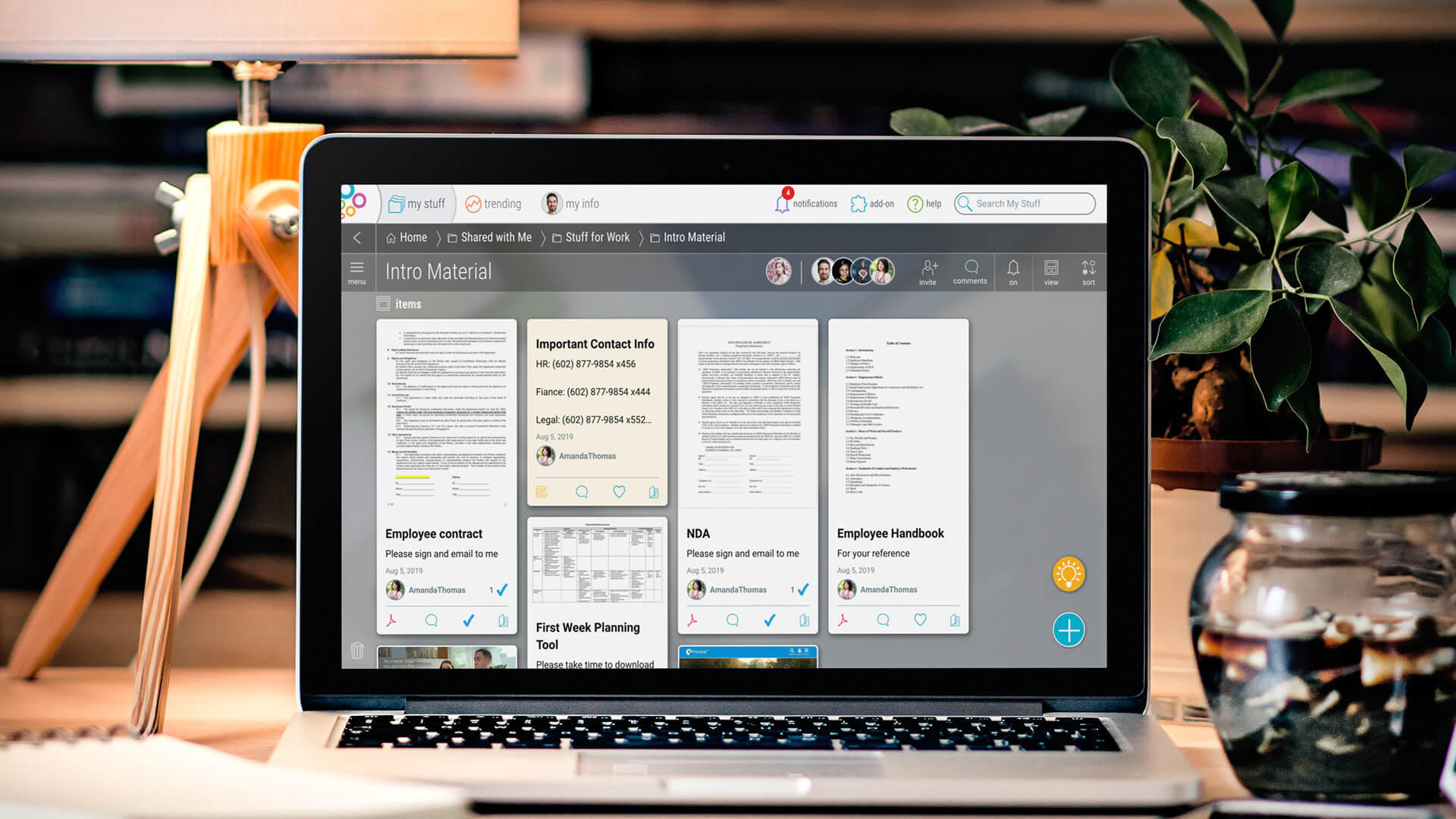Toggle checkmark on NDA document
The image size is (1456, 819).
(x=769, y=620)
